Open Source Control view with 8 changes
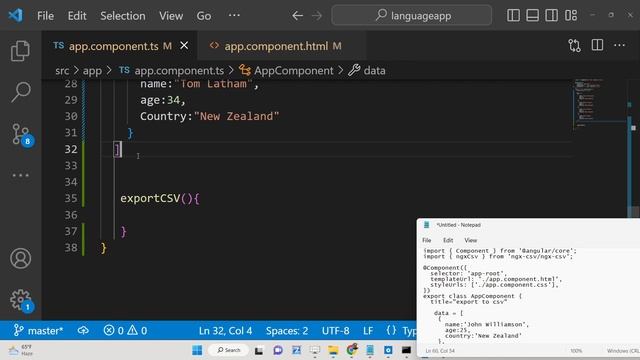The image size is (640, 360). point(21,134)
